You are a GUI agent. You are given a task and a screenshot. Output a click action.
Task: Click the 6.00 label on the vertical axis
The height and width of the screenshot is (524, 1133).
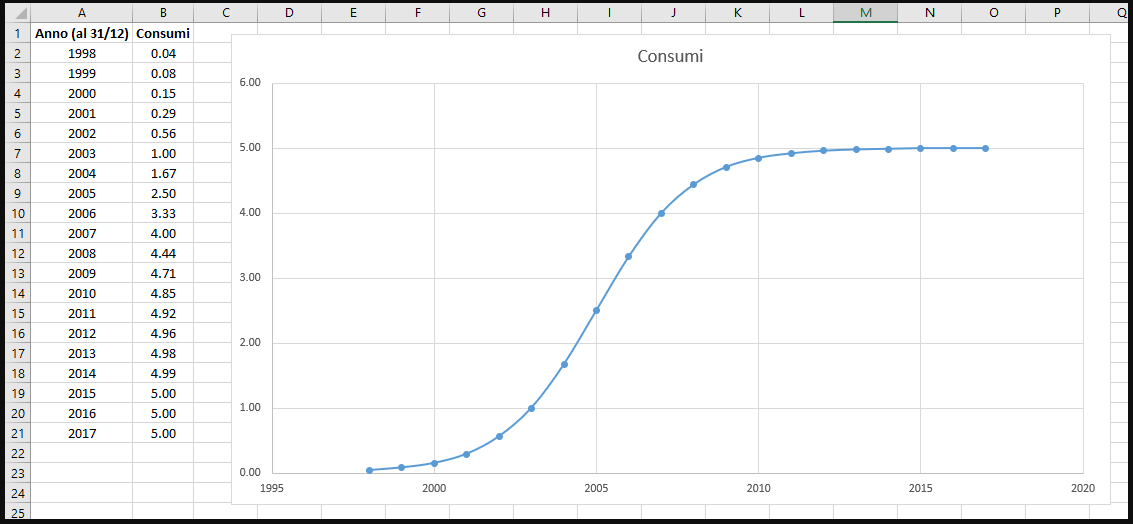[249, 83]
